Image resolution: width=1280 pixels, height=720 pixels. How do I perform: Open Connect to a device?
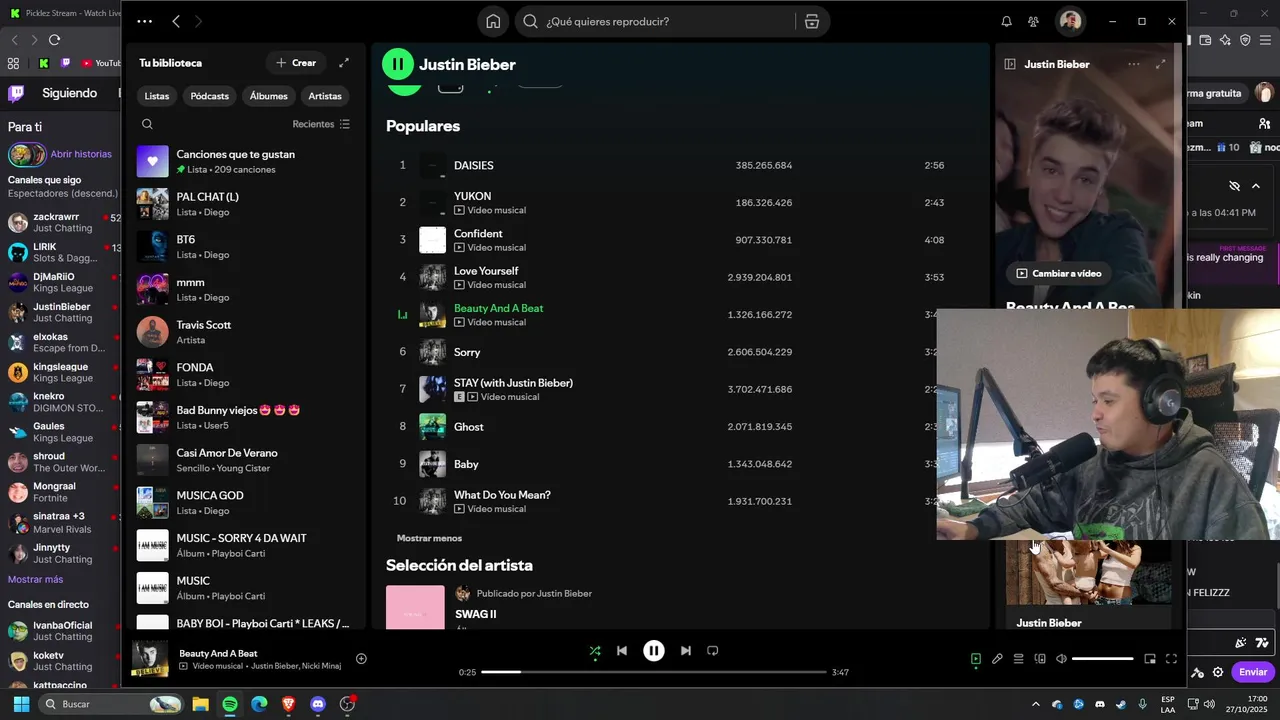1040,659
